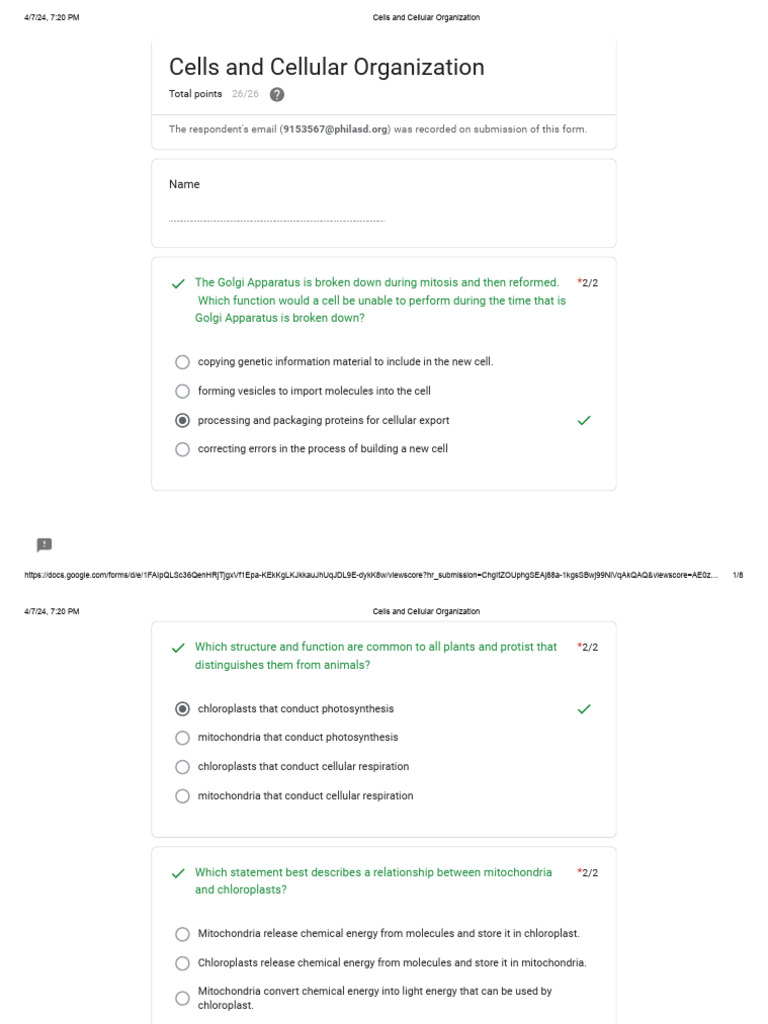Viewport: 768px width, 1024px height.
Task: Click green checkmark beside mitochondria chloroplasts relationship question
Action: click(x=178, y=873)
